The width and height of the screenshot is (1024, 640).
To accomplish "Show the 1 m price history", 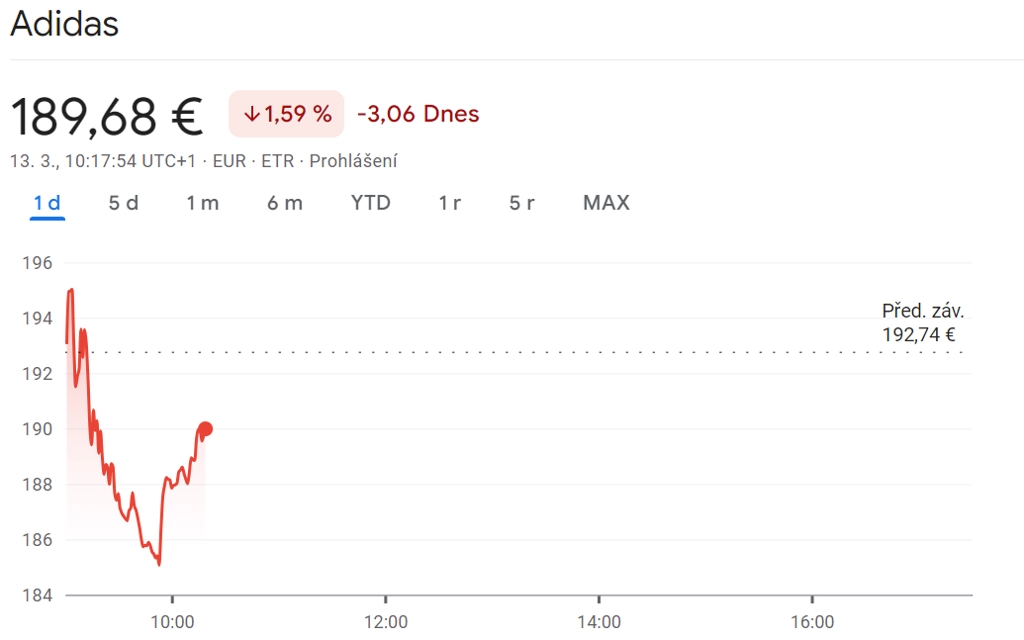I will coord(202,203).
